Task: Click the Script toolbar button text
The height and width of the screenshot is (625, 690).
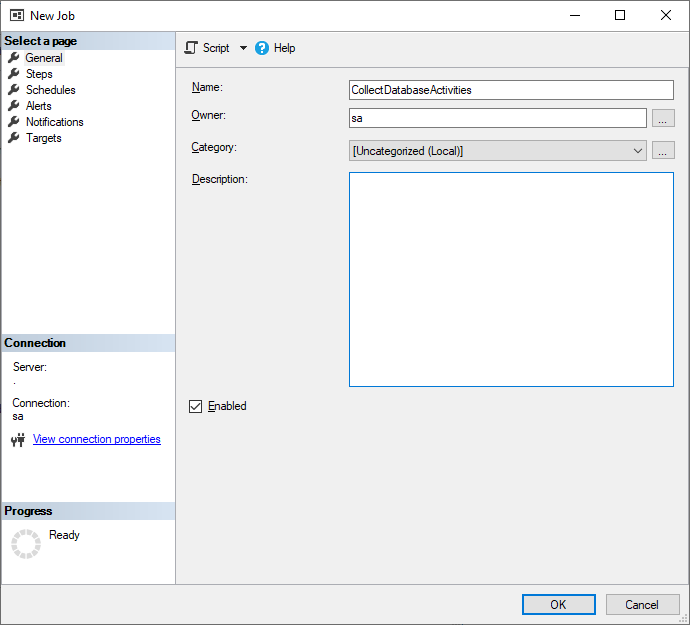Action: coord(216,48)
